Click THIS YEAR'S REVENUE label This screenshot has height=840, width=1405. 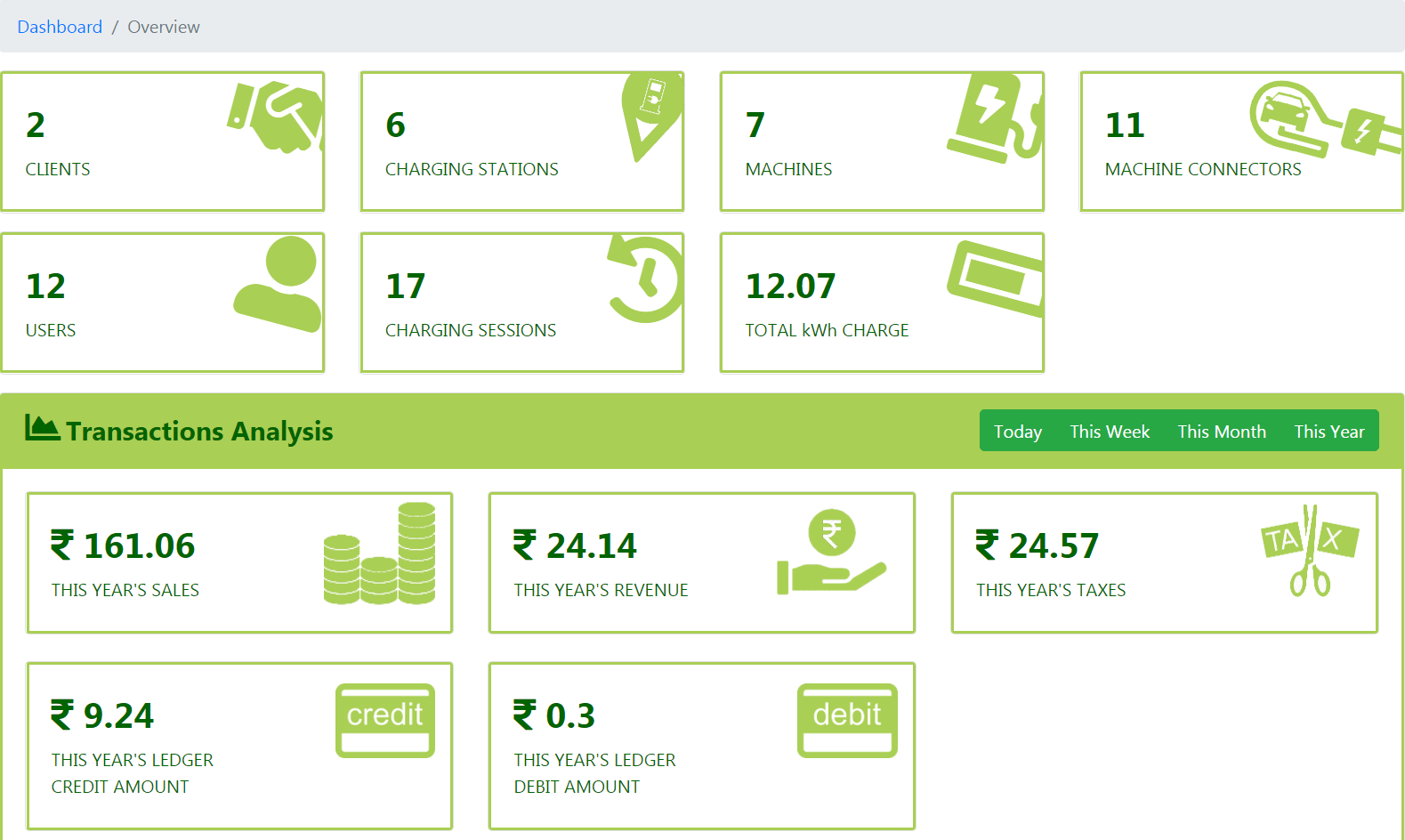coord(601,590)
